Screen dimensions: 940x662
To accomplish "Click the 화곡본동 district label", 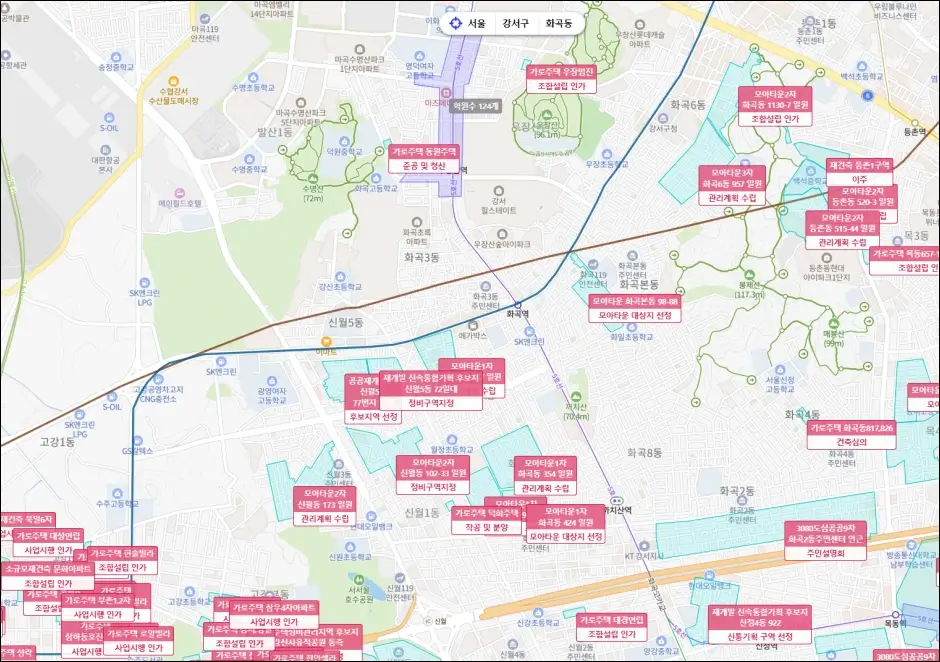I will (639, 284).
